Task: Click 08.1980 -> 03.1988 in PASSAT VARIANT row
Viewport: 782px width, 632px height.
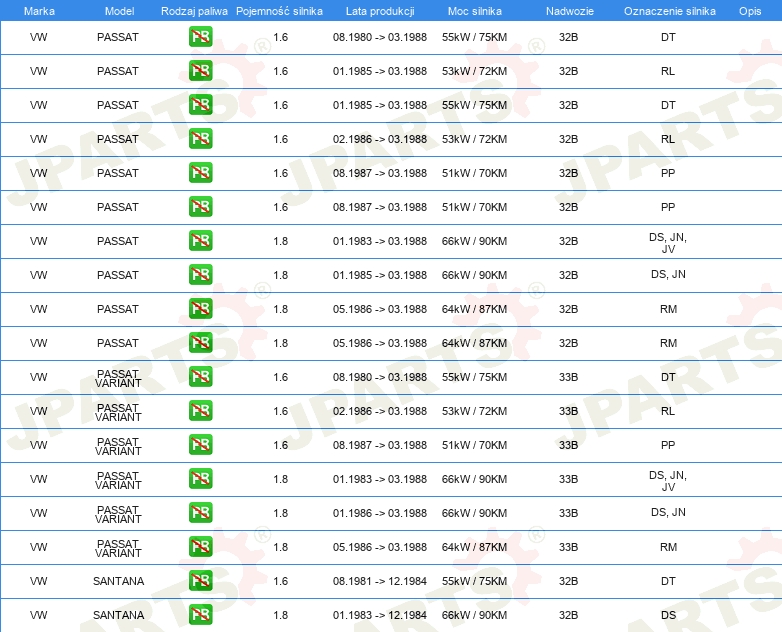Action: 380,377
